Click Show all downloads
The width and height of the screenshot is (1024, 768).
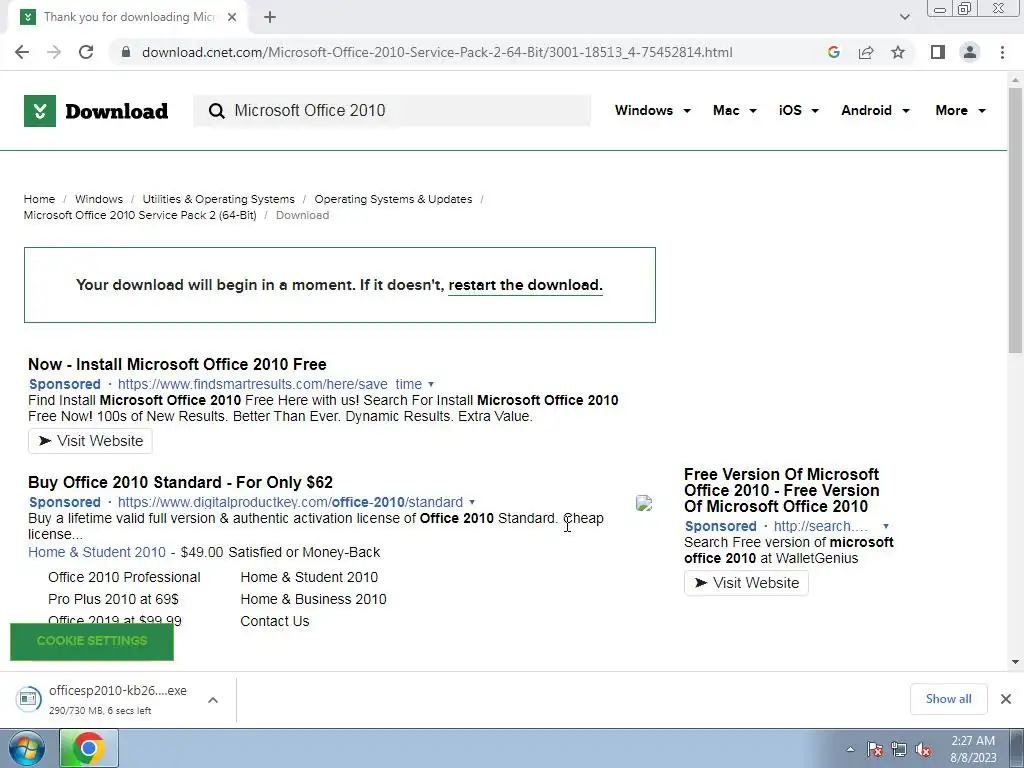(x=948, y=699)
